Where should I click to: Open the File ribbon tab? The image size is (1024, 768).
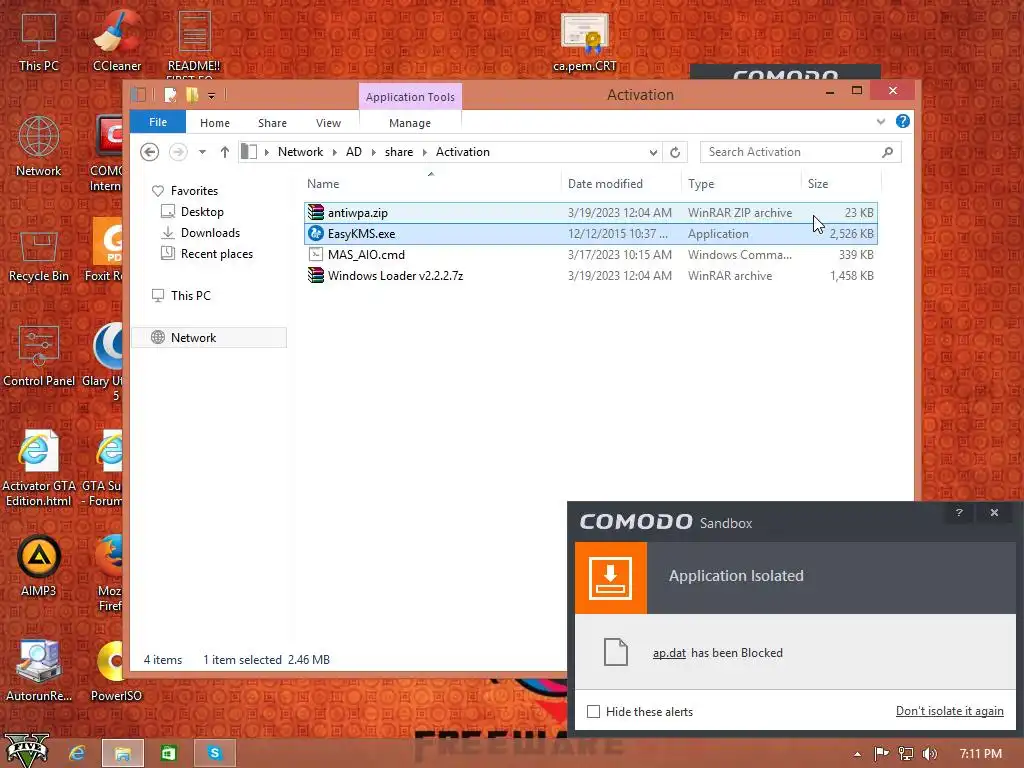158,122
